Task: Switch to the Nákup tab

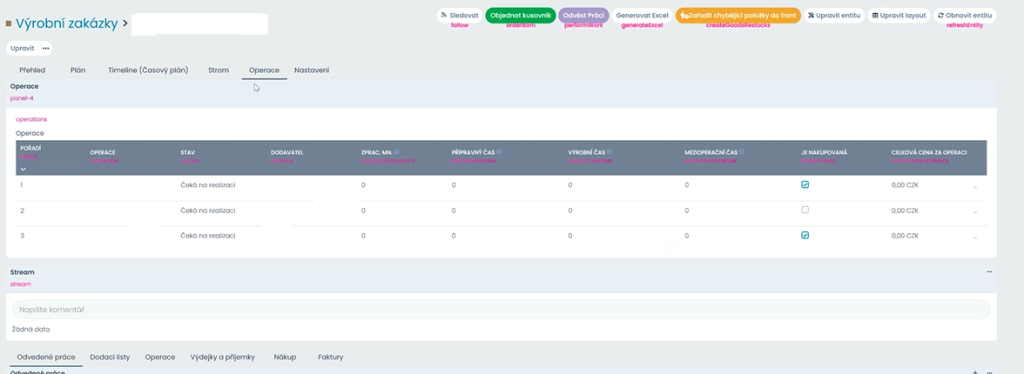Action: 285,357
